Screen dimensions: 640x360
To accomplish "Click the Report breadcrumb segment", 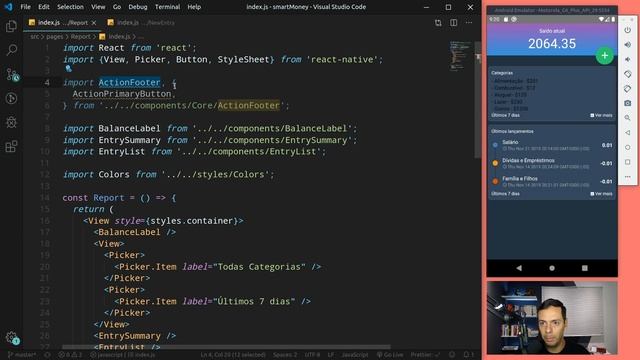I will point(80,37).
